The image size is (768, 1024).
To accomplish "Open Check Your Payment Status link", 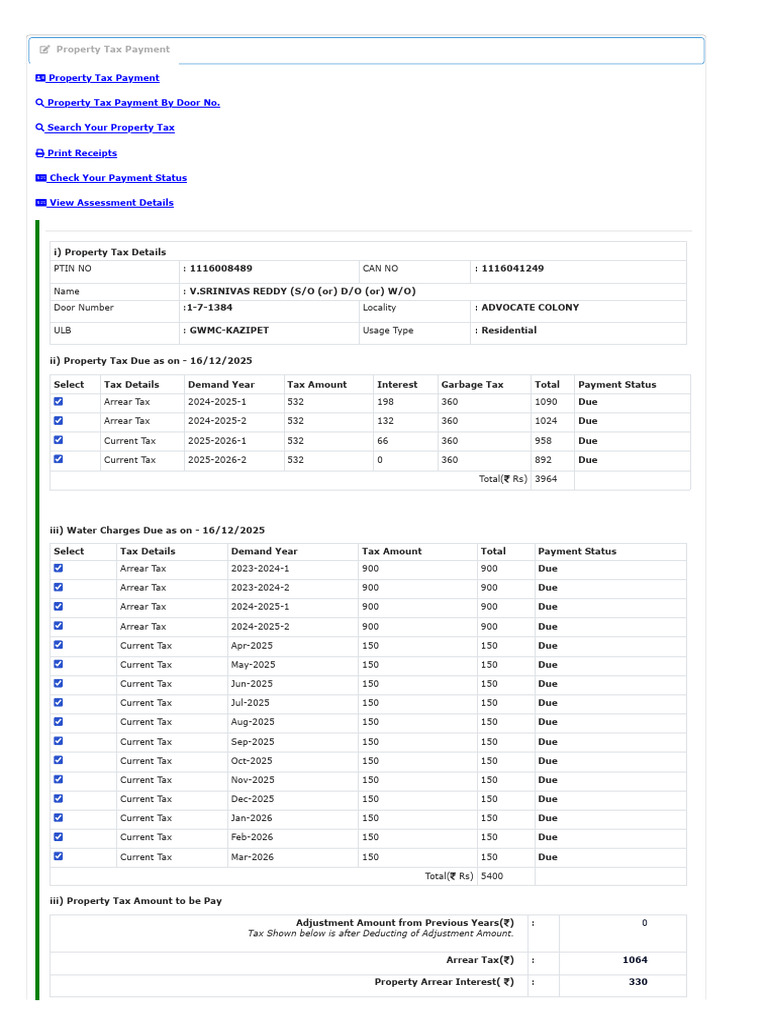I will (x=118, y=178).
